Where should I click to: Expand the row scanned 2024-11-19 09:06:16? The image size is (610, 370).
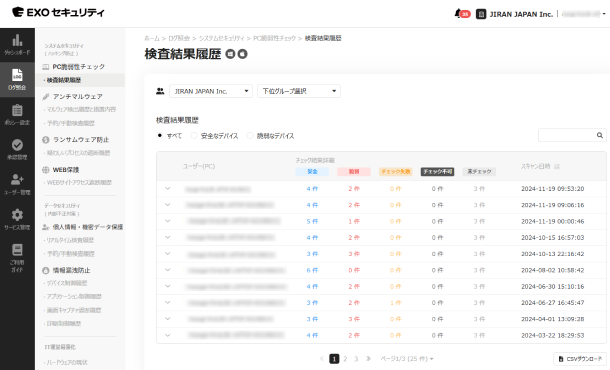(x=168, y=205)
